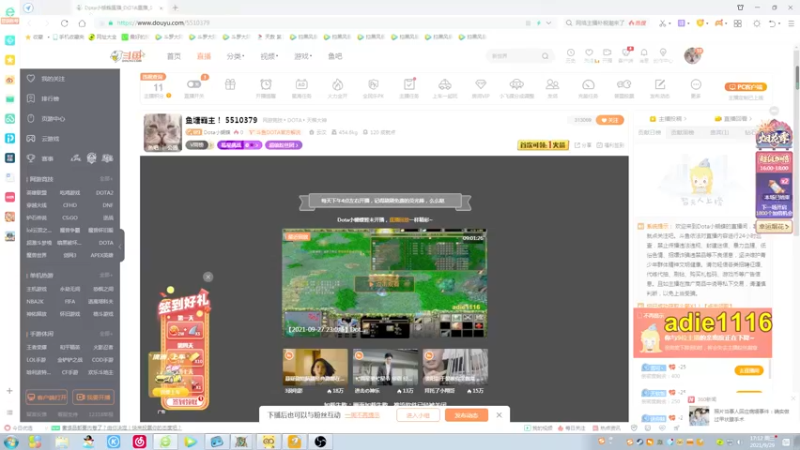This screenshot has height=450, width=800.
Task: Click the user avatar in the header
Action: (692, 55)
